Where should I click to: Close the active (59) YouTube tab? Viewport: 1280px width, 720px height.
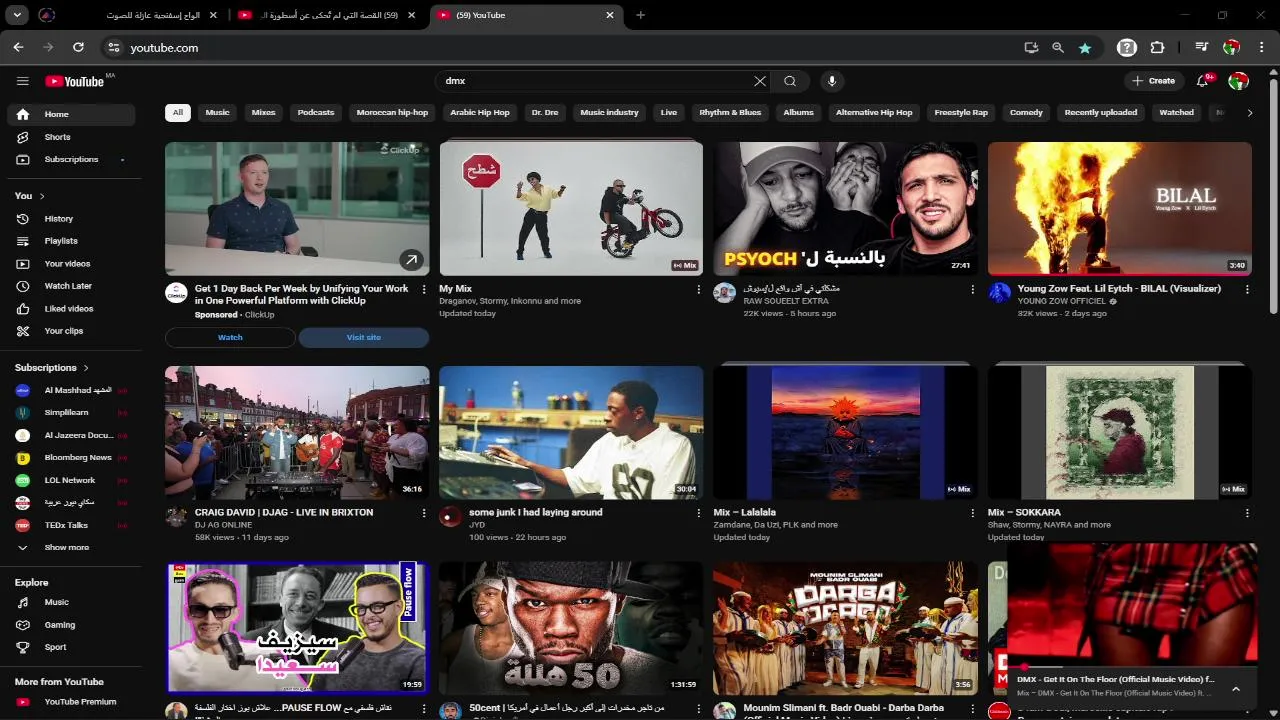tap(610, 15)
